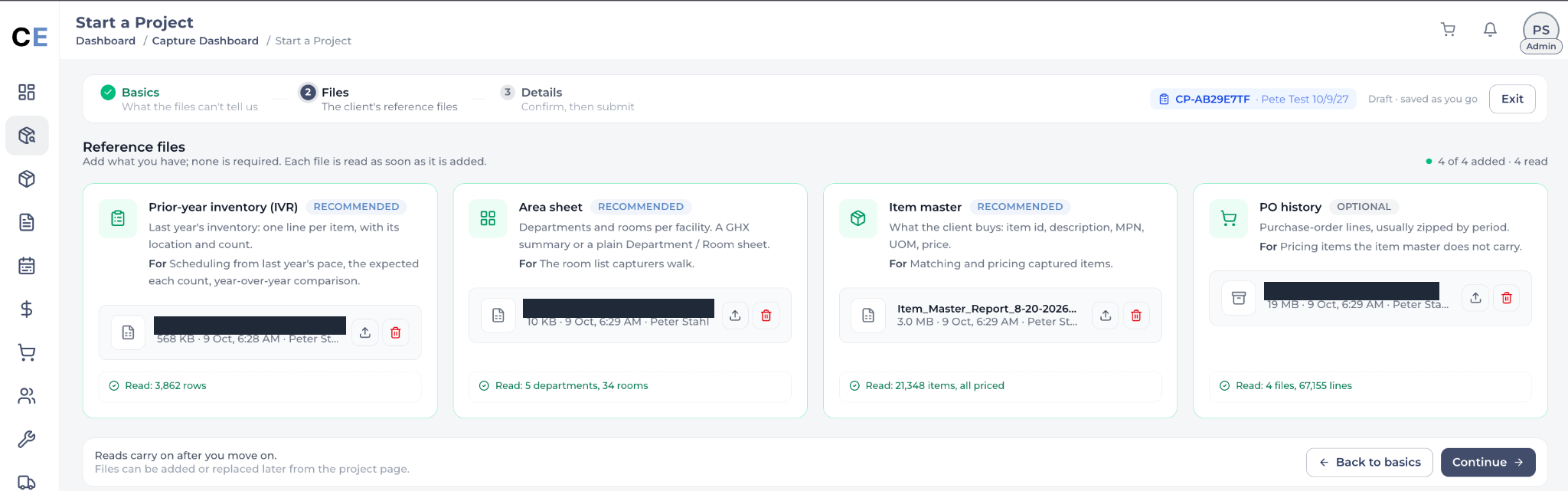The width and height of the screenshot is (1568, 491).
Task: Click the CP-AB29E7TF project badge
Action: pyautogui.click(x=1253, y=99)
